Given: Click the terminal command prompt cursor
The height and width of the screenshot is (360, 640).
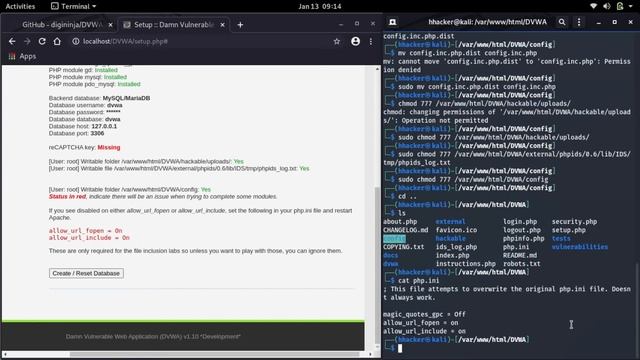Looking at the screenshot, I should click(x=400, y=348).
